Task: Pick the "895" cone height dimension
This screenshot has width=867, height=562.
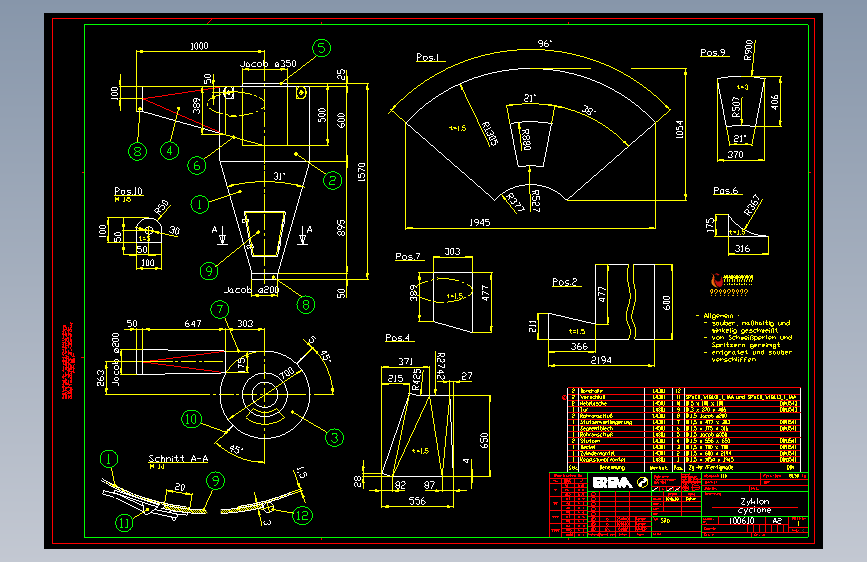Action: point(341,228)
